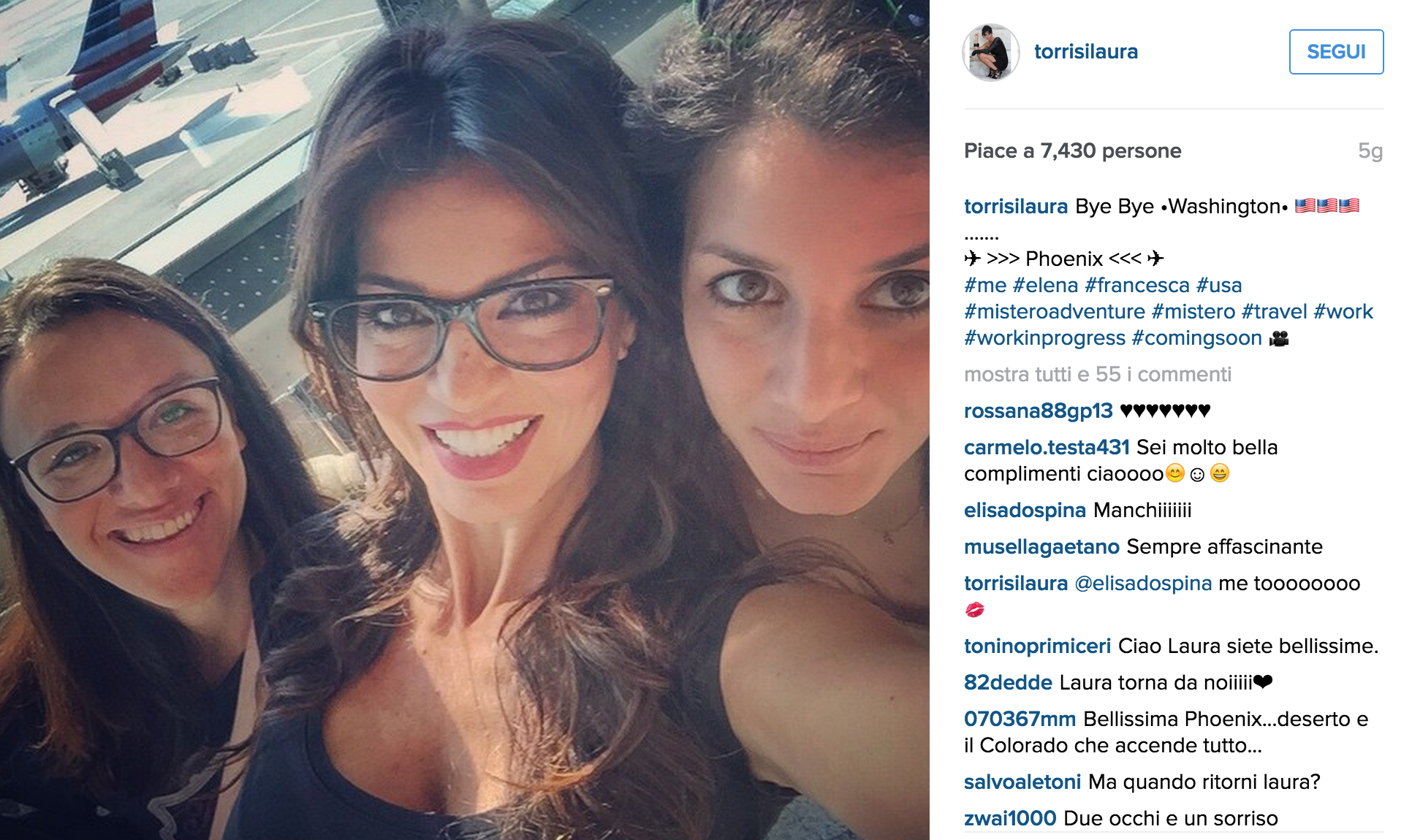
Task: Click the torrisilaura profile avatar
Action: click(990, 52)
